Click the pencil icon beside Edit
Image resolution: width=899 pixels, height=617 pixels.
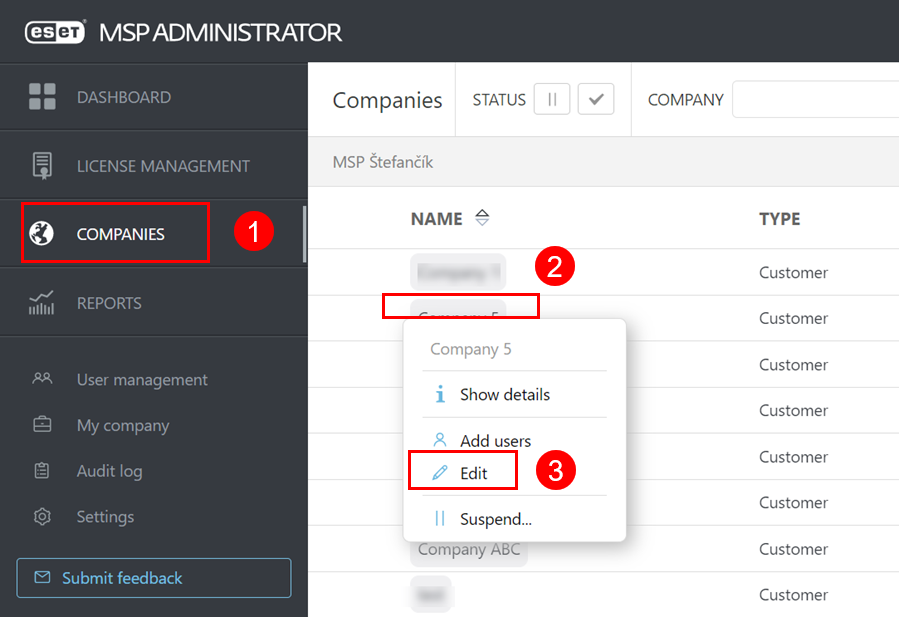click(440, 472)
